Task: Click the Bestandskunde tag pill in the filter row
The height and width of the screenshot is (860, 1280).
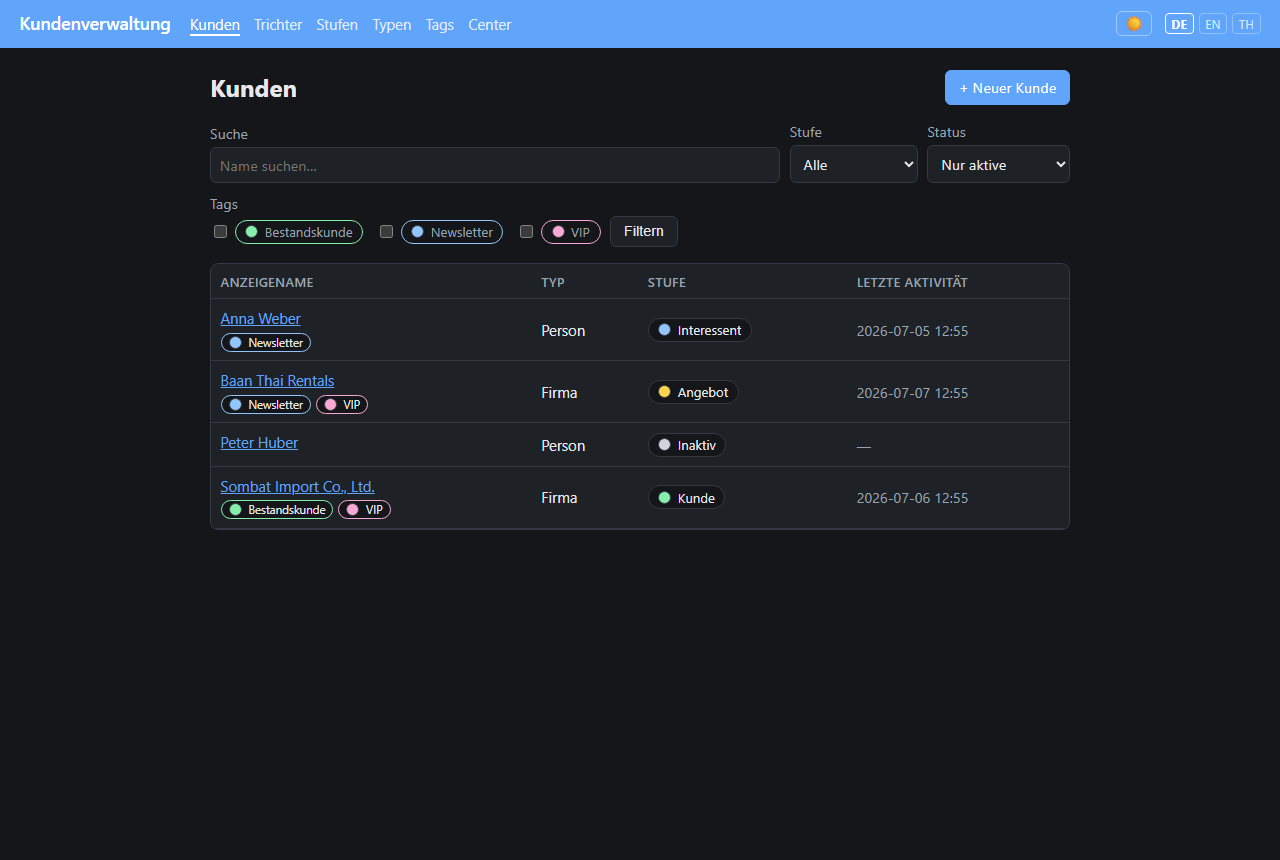Action: point(299,232)
